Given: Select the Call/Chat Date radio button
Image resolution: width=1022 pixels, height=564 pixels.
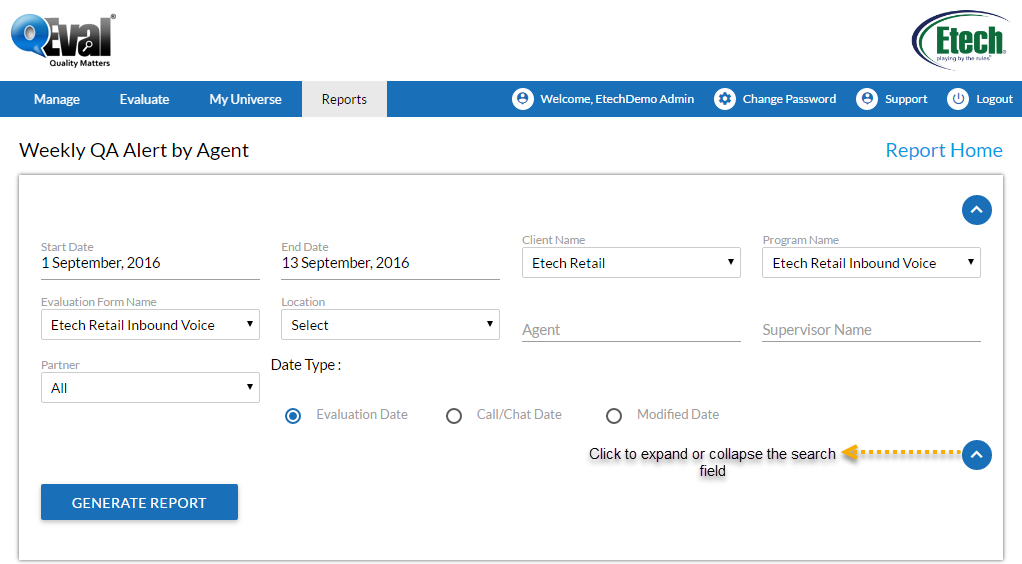Looking at the screenshot, I should coord(454,416).
